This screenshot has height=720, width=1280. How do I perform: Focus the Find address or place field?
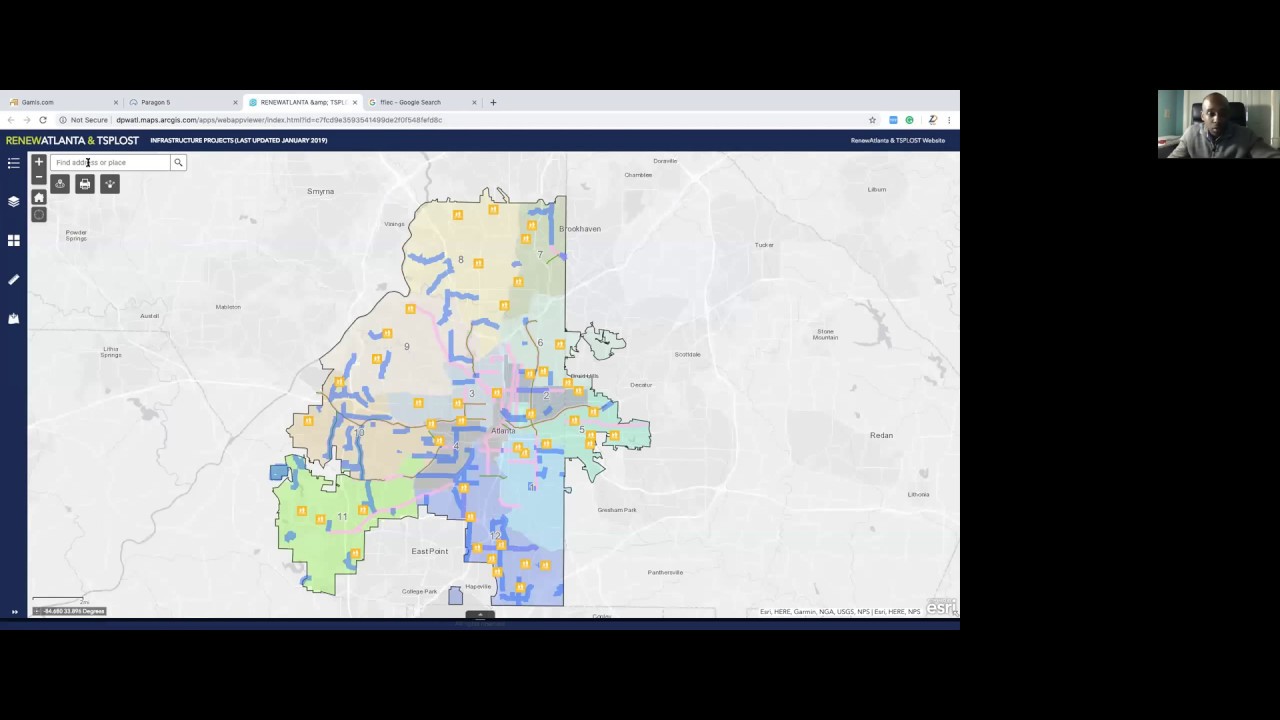pyautogui.click(x=111, y=162)
